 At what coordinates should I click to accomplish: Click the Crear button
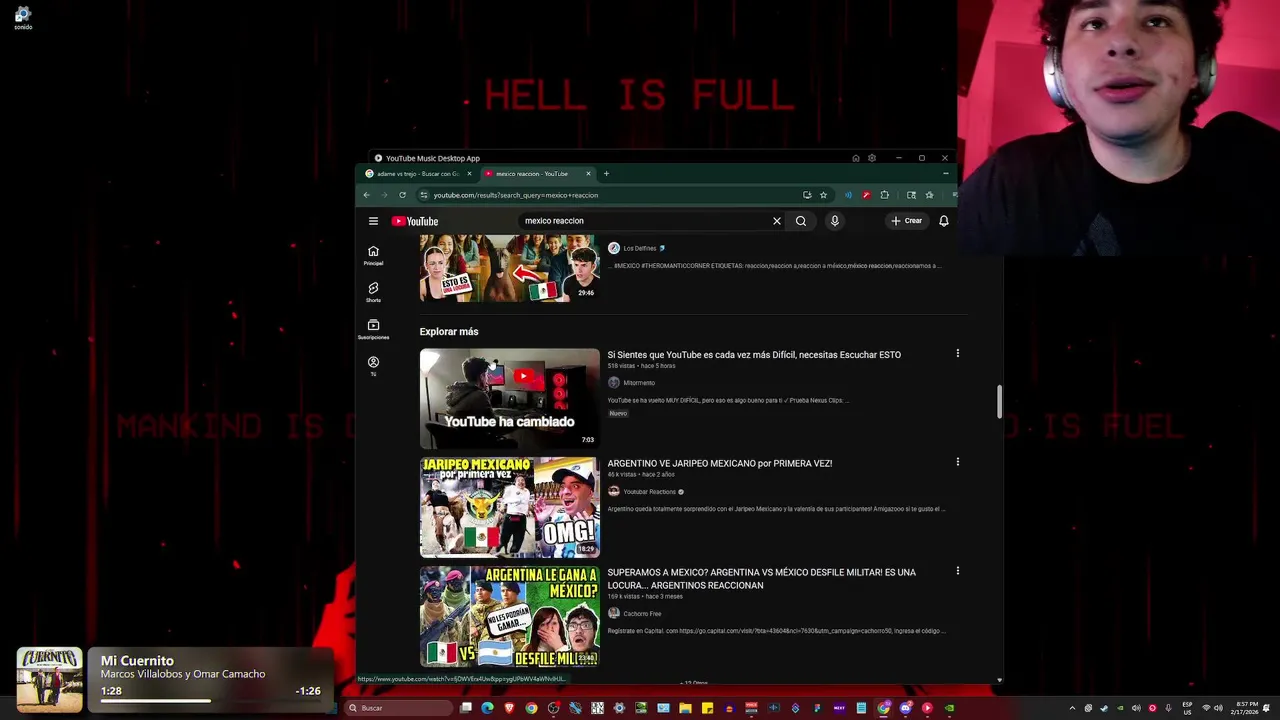[x=906, y=221]
